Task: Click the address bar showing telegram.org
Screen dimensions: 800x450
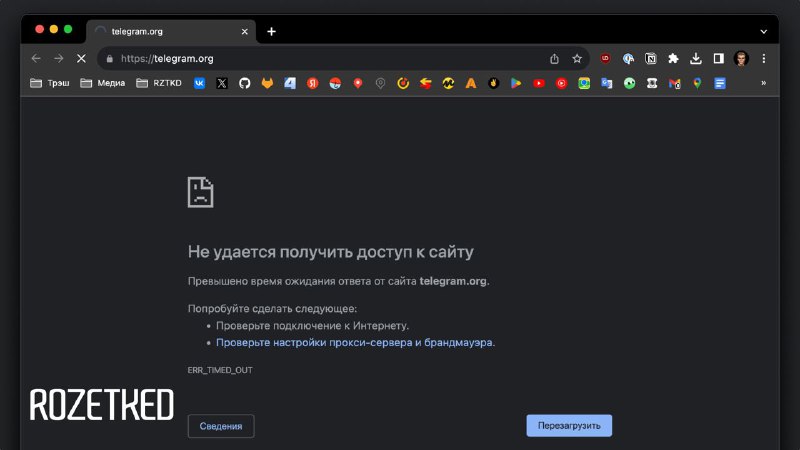Action: (330, 58)
